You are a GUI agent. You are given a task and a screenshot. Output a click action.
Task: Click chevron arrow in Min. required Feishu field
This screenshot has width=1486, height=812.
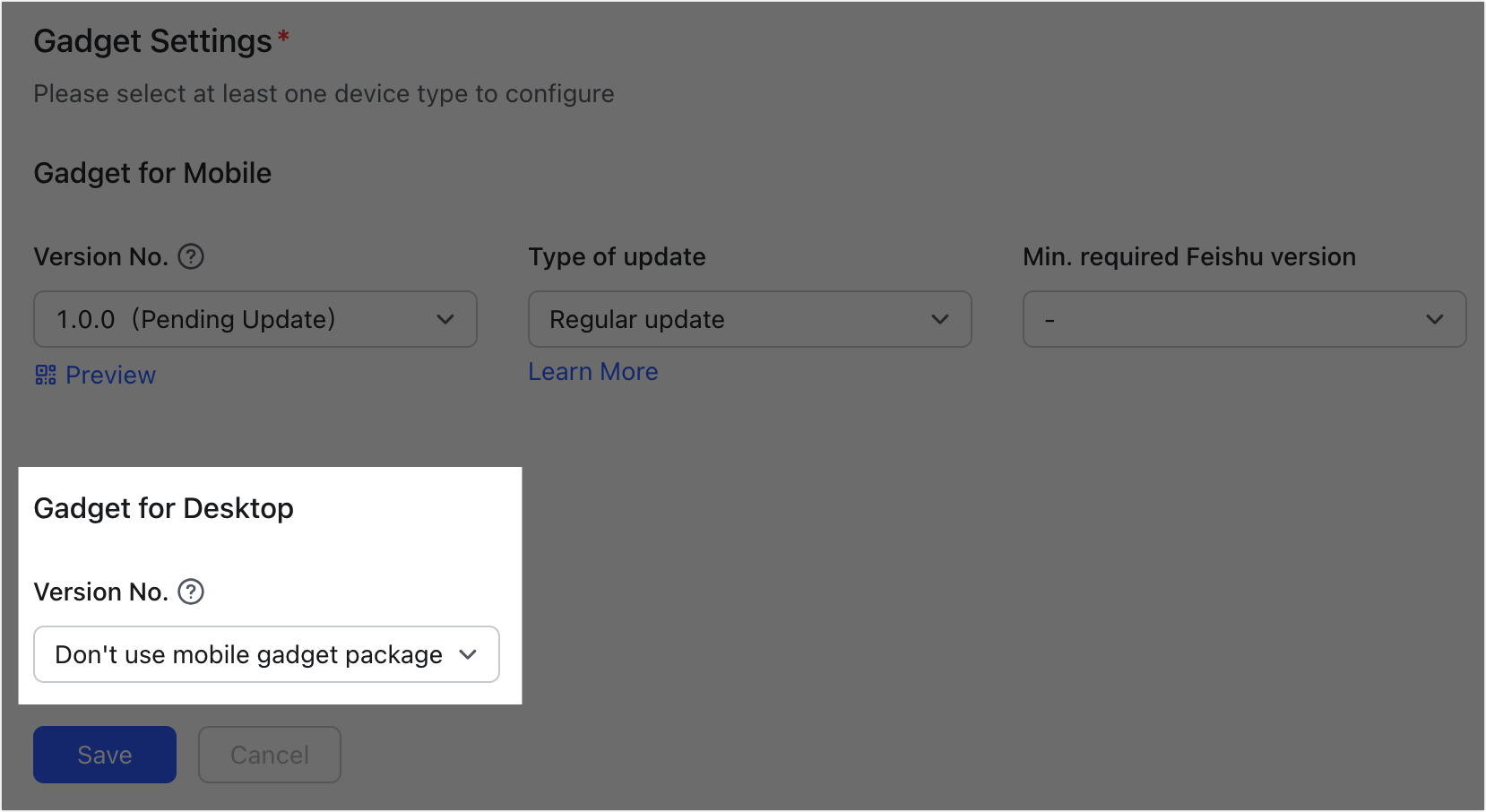pyautogui.click(x=1435, y=320)
